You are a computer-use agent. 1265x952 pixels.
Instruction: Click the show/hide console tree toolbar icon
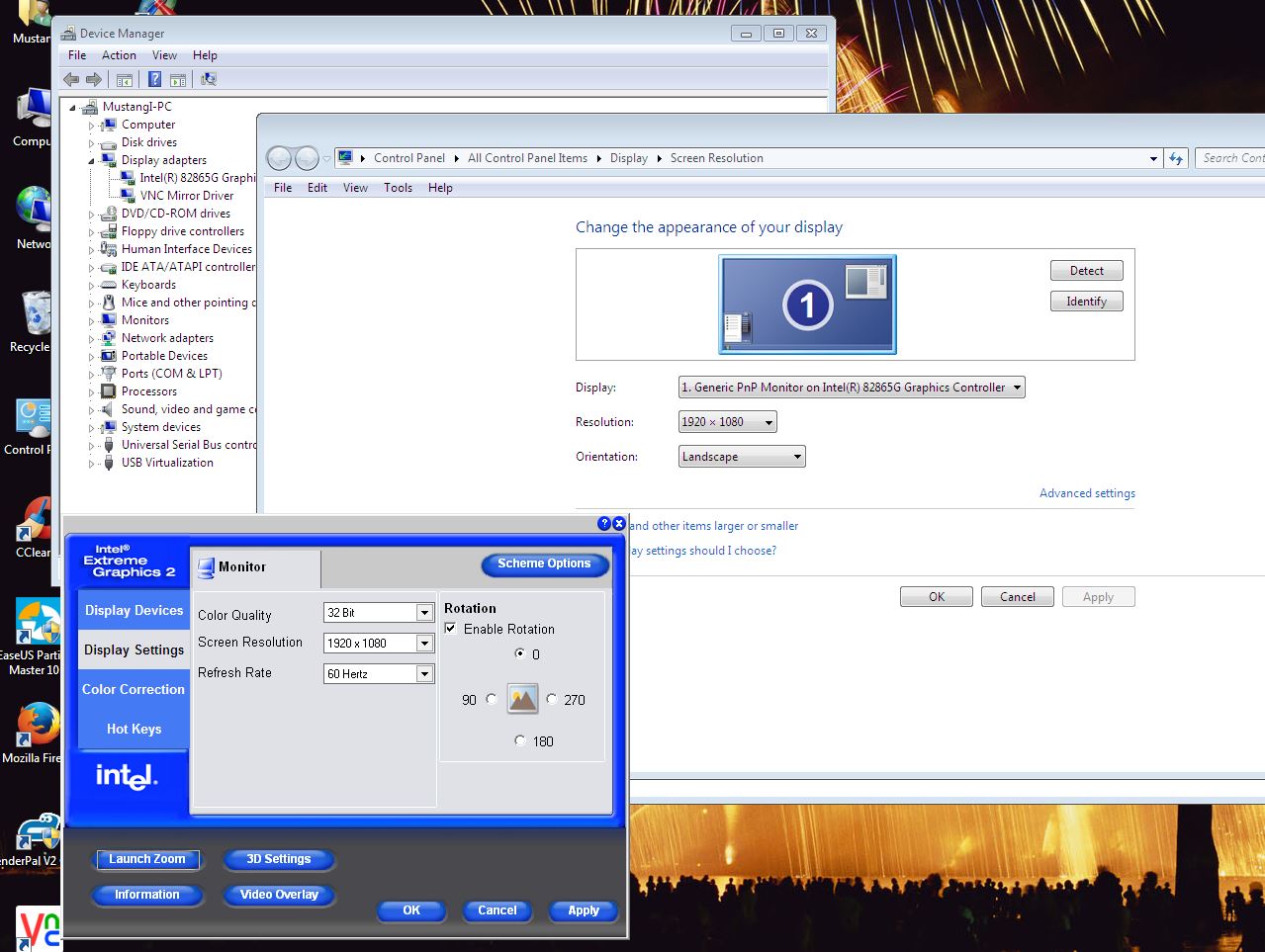point(125,80)
